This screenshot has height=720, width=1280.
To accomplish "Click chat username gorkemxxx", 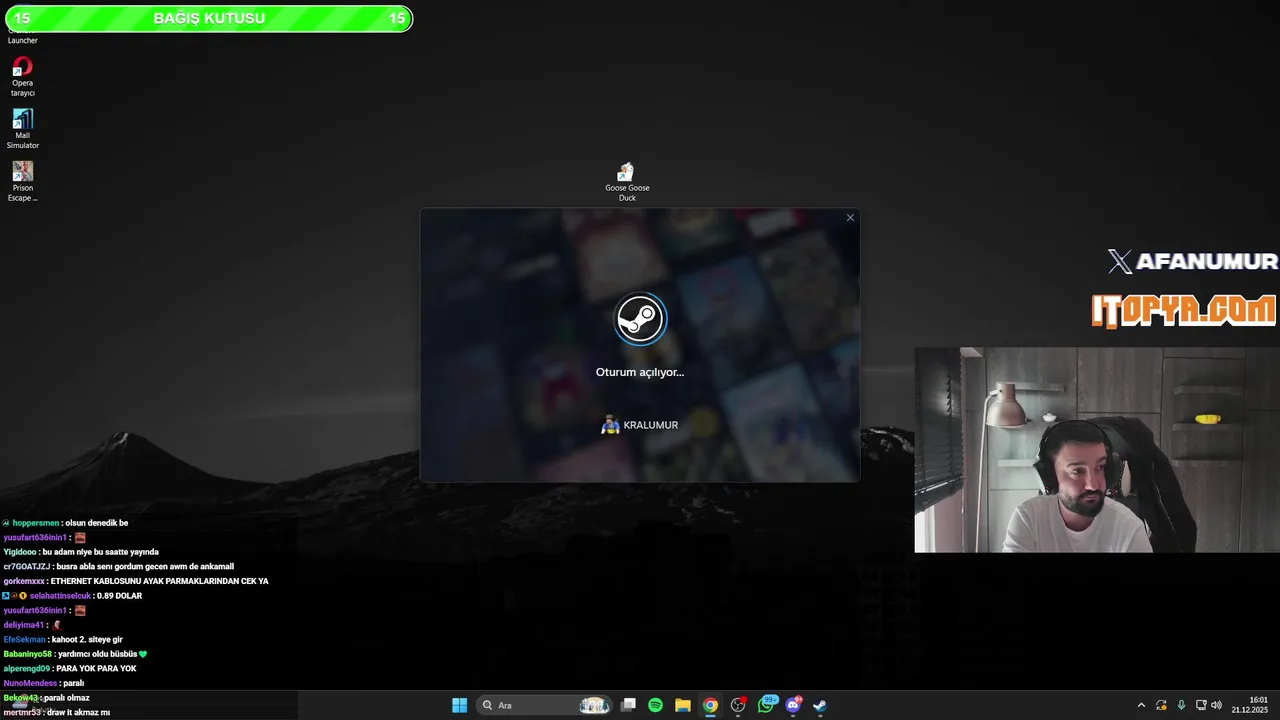I will 24,581.
